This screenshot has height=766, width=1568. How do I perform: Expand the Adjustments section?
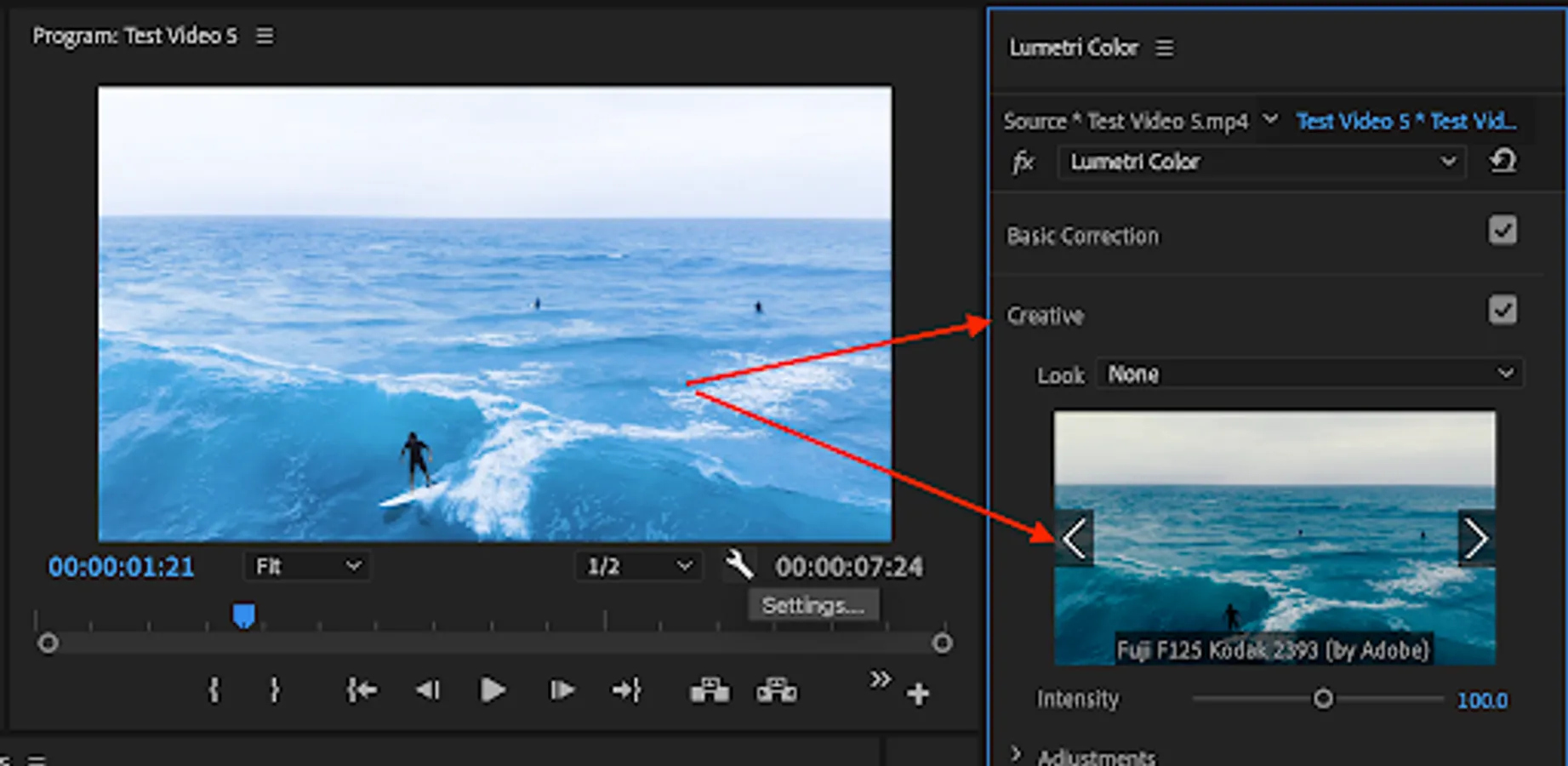(1016, 754)
